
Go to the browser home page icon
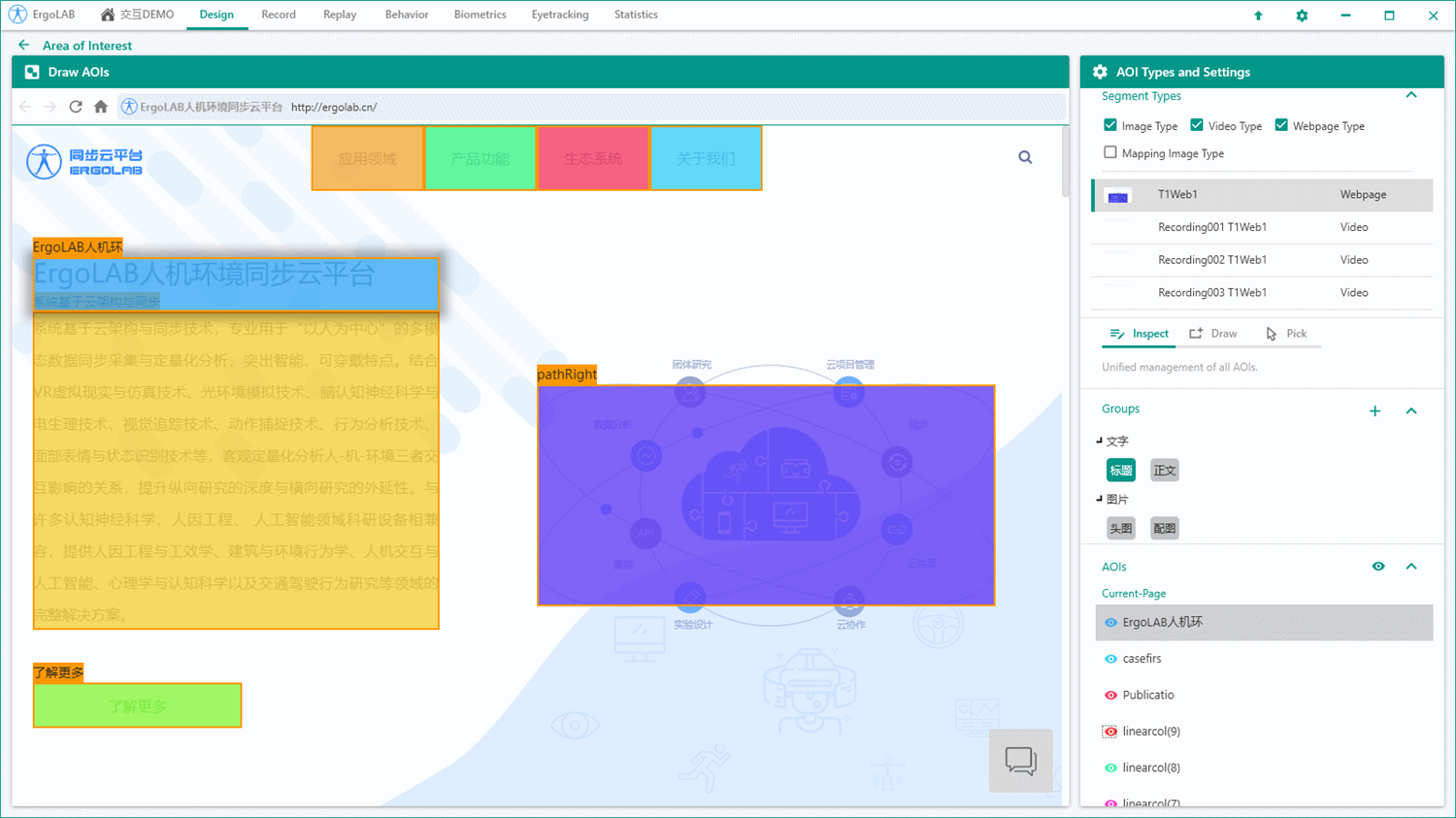(x=101, y=107)
